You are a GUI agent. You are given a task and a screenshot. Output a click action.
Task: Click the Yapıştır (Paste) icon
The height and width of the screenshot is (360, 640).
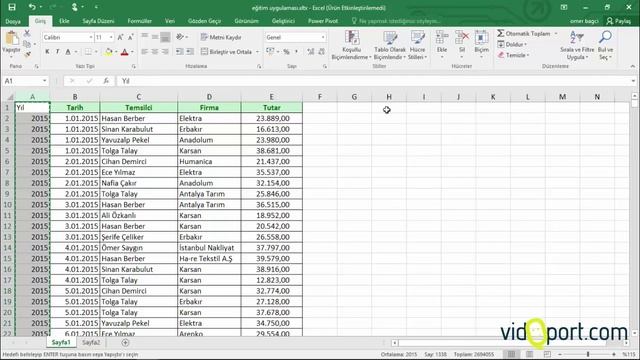click(11, 39)
